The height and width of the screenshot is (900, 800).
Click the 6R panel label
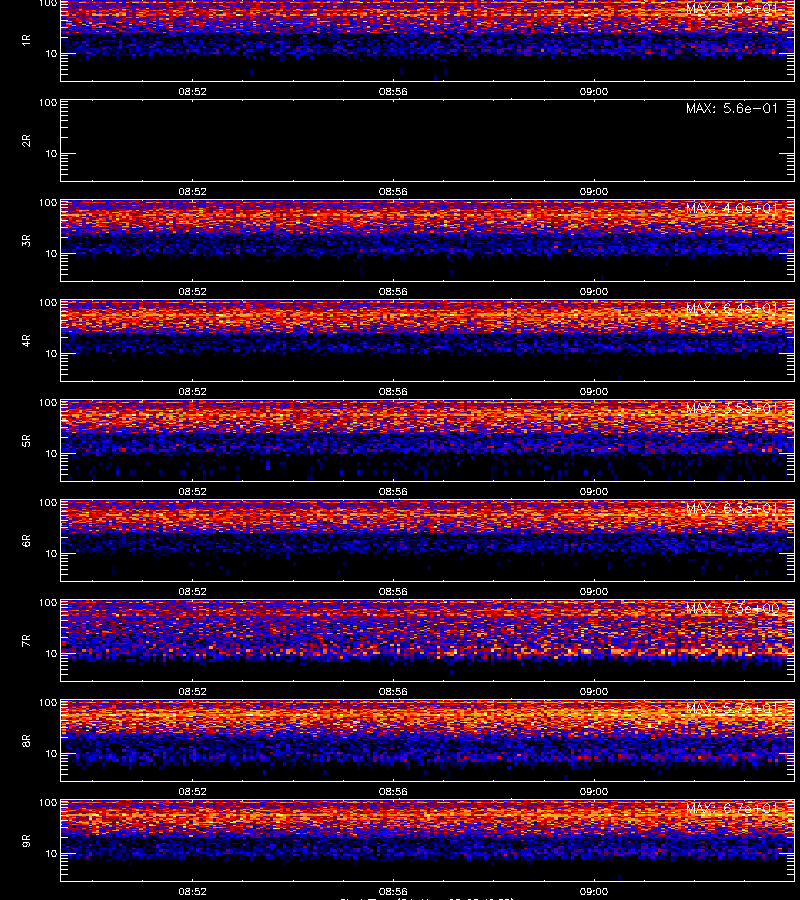26,541
